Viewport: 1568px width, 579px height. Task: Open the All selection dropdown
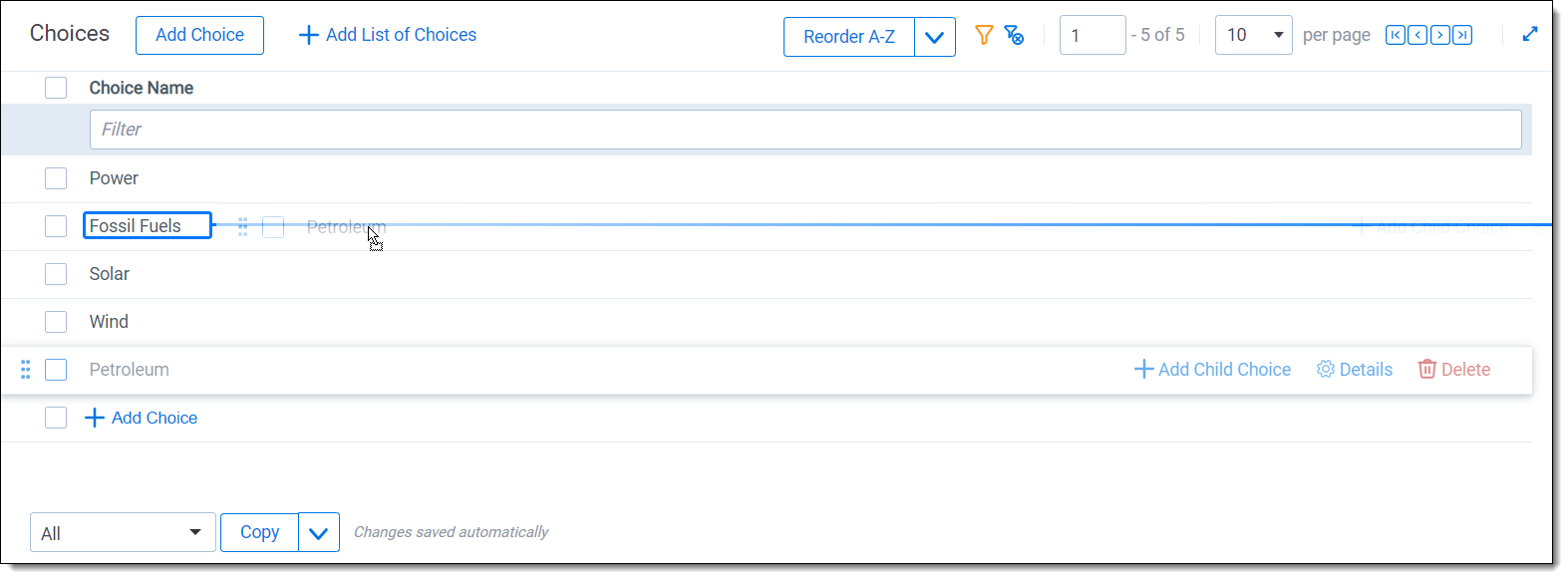point(123,533)
